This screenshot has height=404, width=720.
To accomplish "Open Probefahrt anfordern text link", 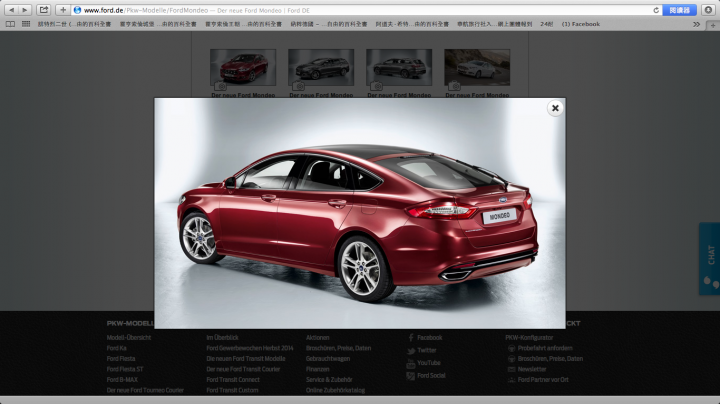I will coord(545,348).
